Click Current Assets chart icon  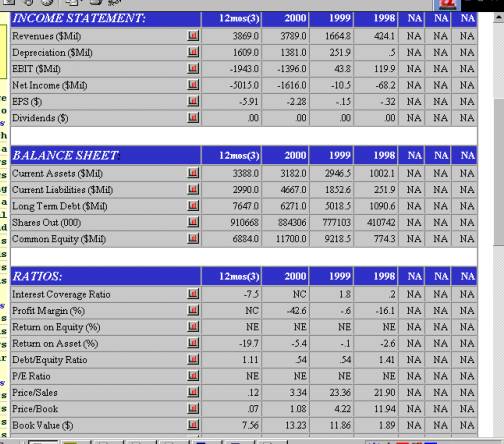pos(193,173)
